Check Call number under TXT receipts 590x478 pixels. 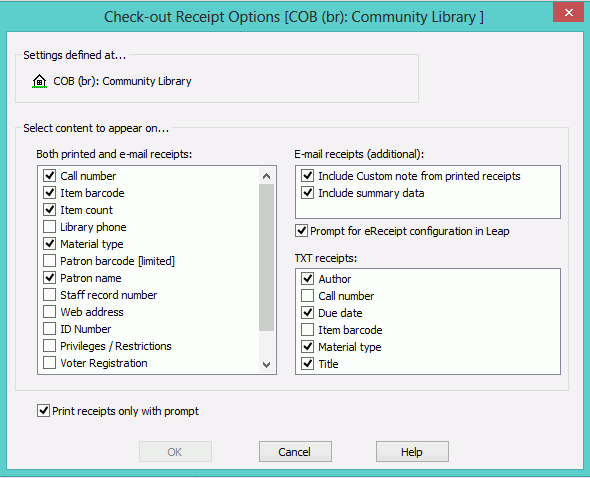pos(307,296)
